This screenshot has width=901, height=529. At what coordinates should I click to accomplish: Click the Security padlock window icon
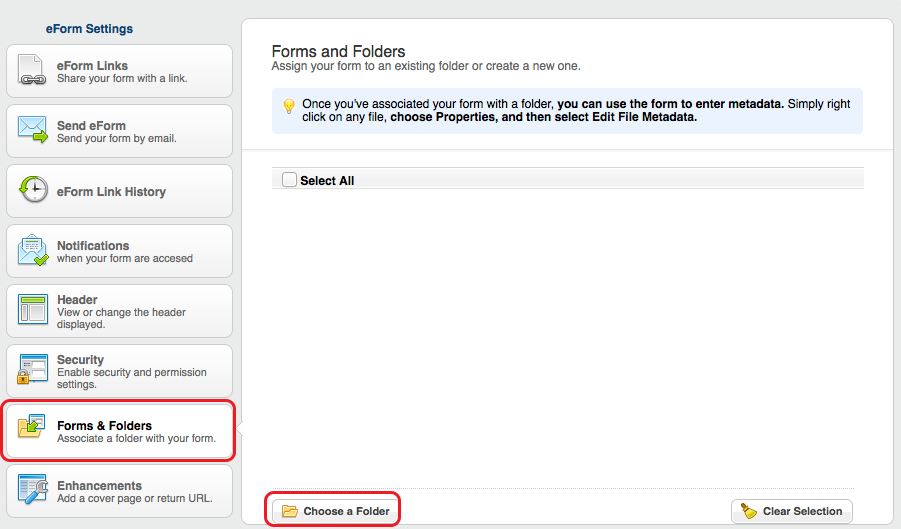pyautogui.click(x=32, y=369)
